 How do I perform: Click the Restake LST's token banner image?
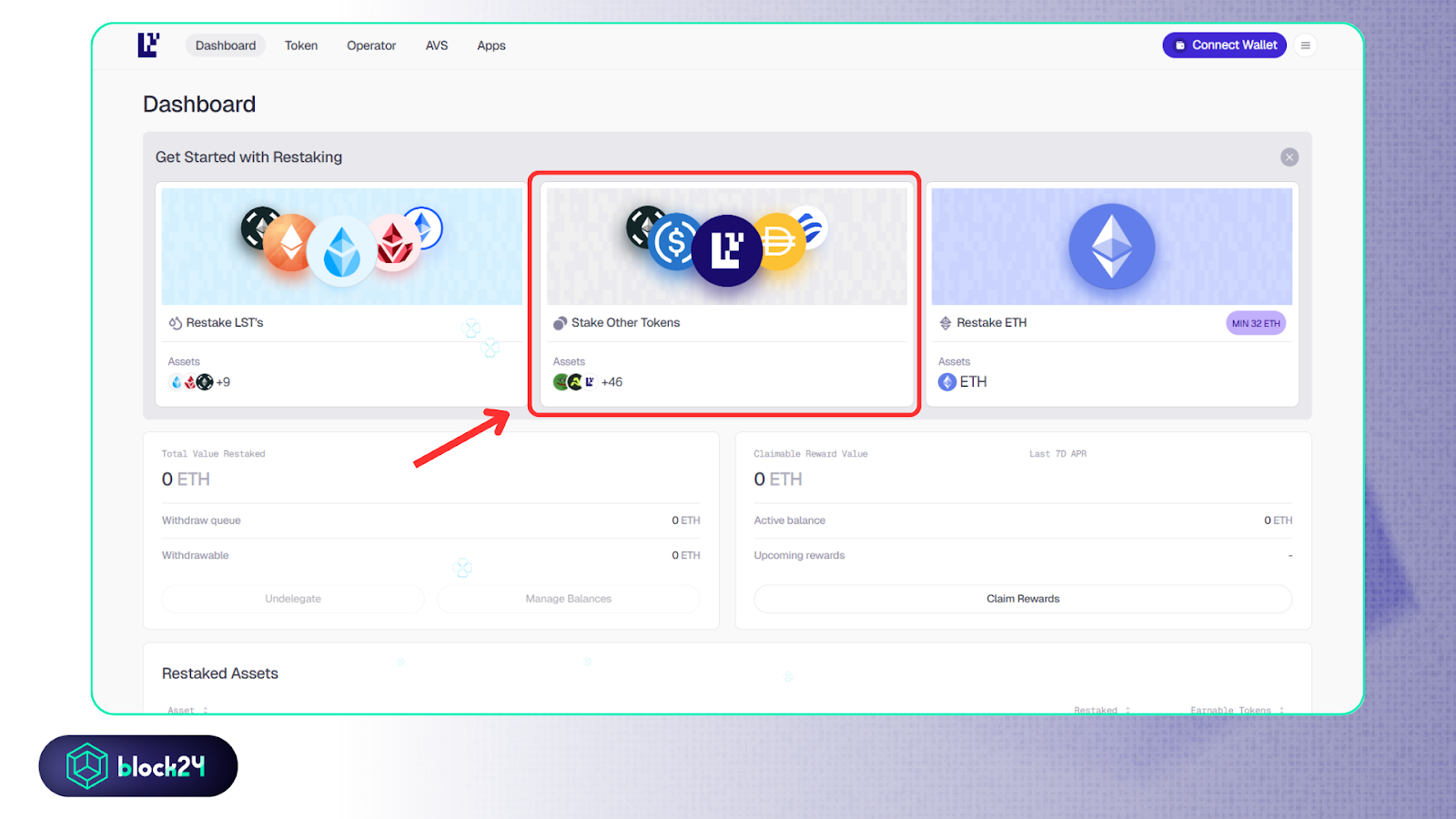pyautogui.click(x=342, y=247)
